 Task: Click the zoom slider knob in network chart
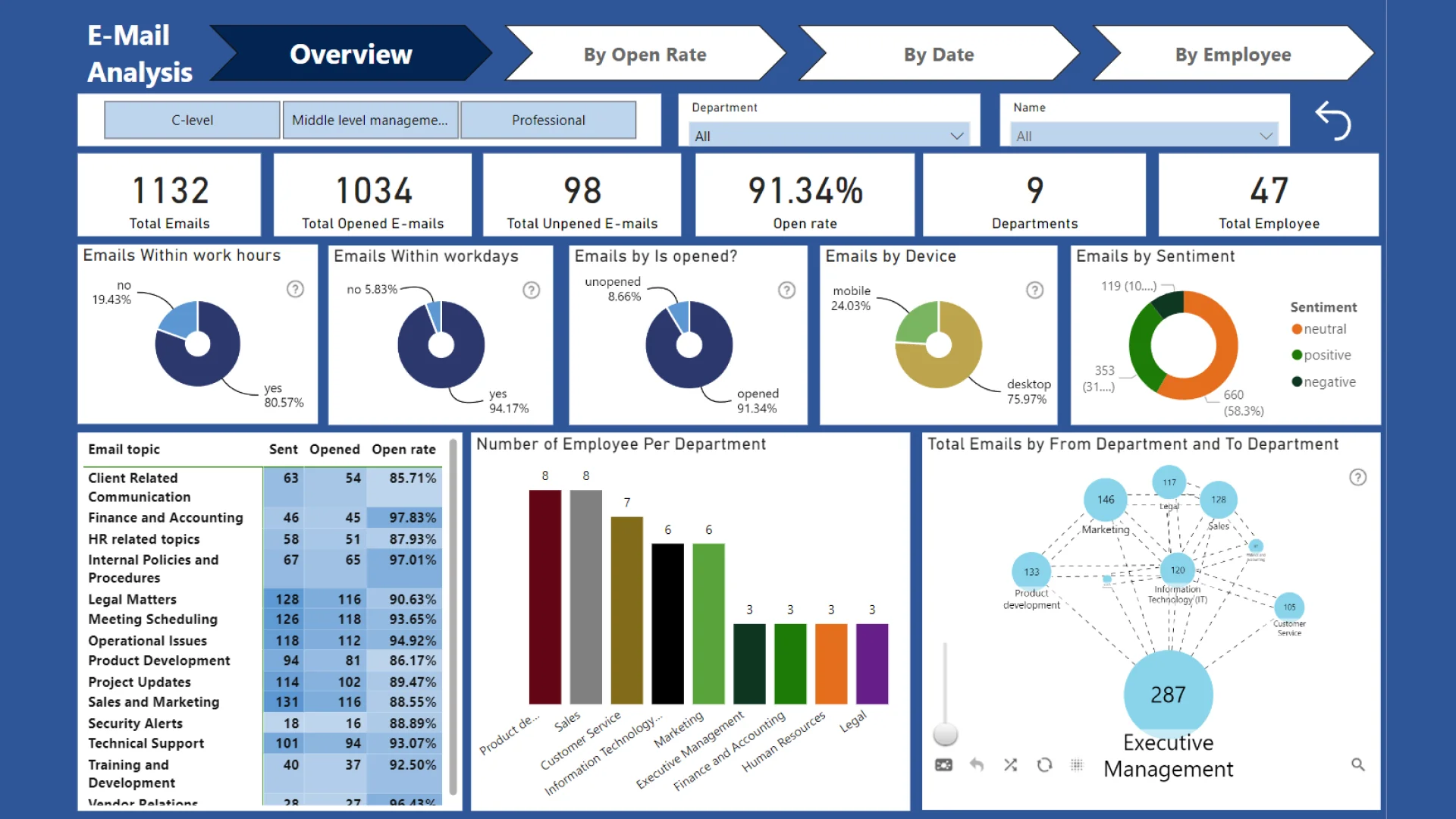click(945, 733)
